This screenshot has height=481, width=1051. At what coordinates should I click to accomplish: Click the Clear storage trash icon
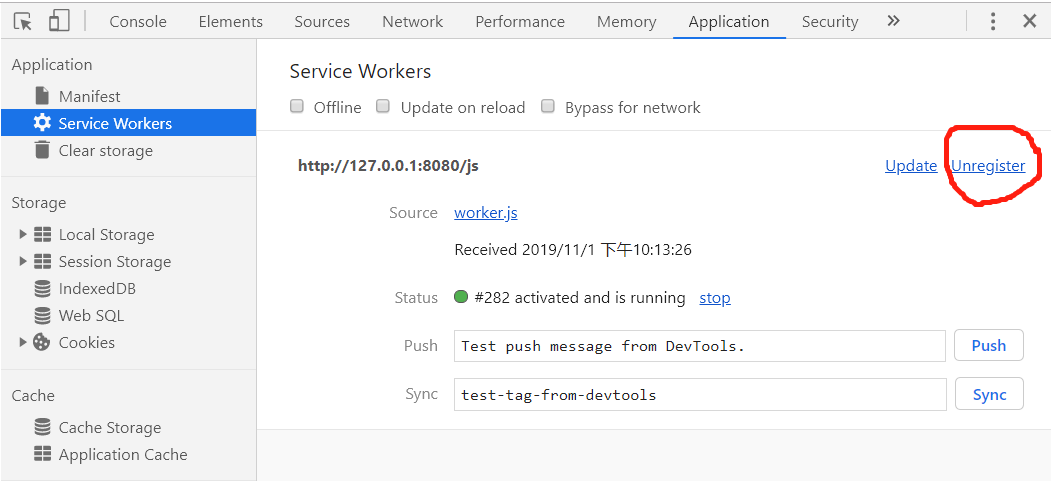tap(42, 150)
